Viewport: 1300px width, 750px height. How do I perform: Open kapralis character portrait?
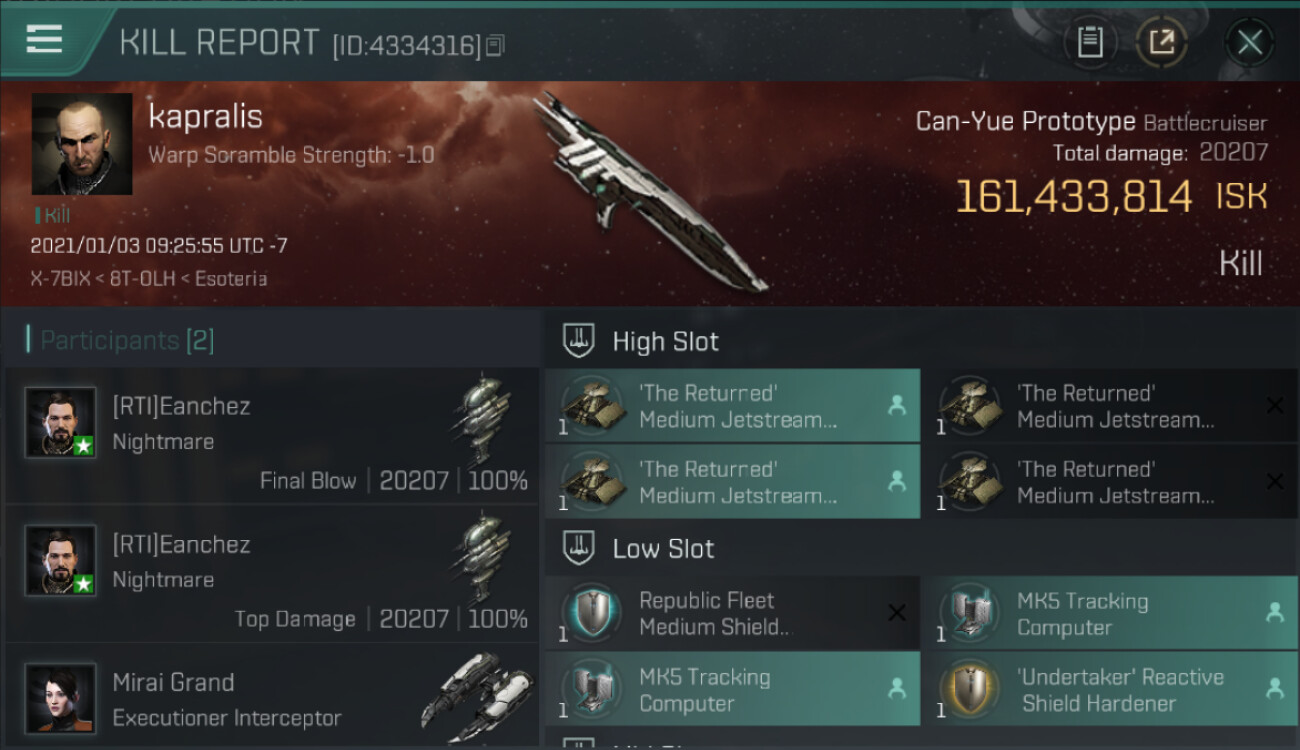82,144
